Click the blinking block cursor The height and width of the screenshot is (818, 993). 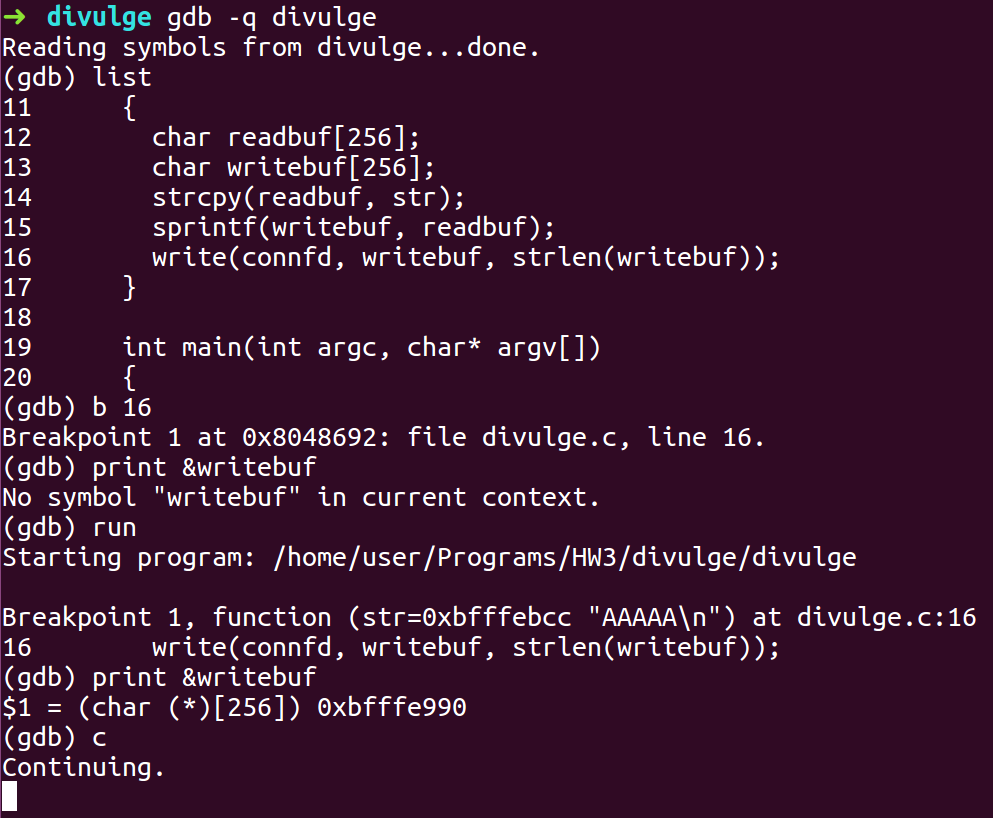pos(9,796)
